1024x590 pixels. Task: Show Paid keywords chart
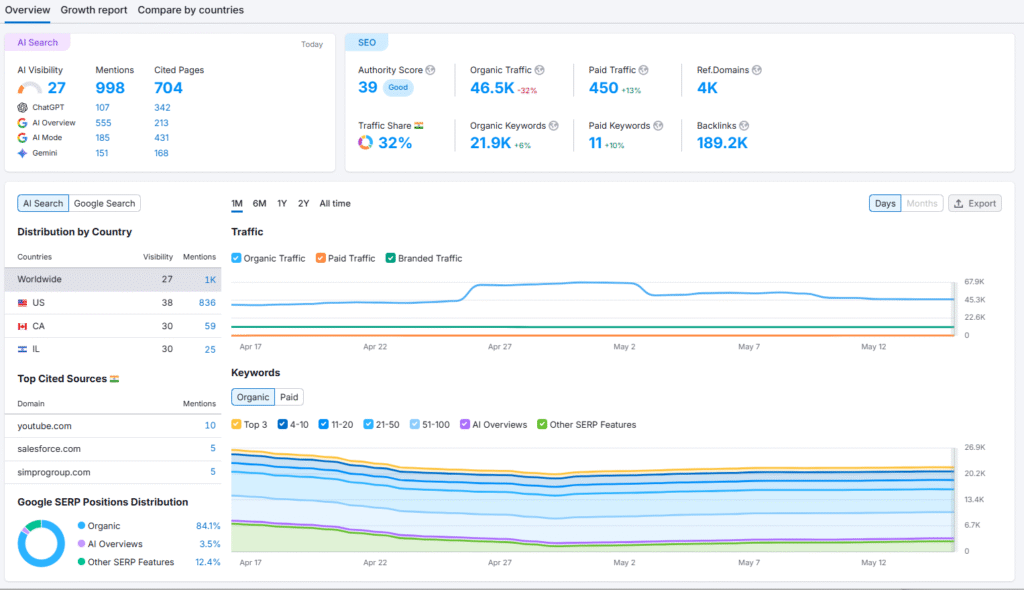click(289, 397)
